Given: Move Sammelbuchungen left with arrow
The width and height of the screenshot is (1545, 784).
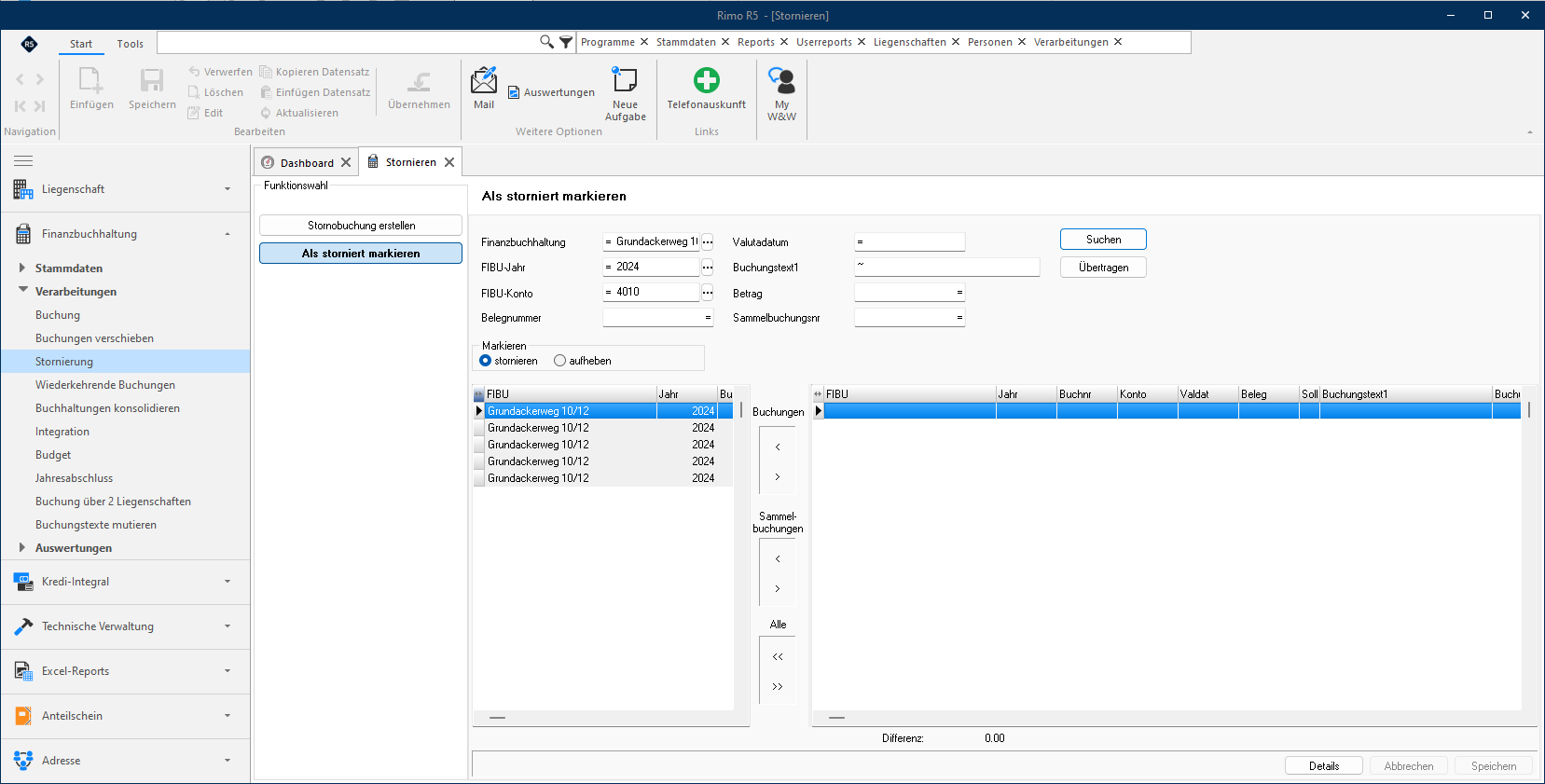Looking at the screenshot, I should (778, 559).
